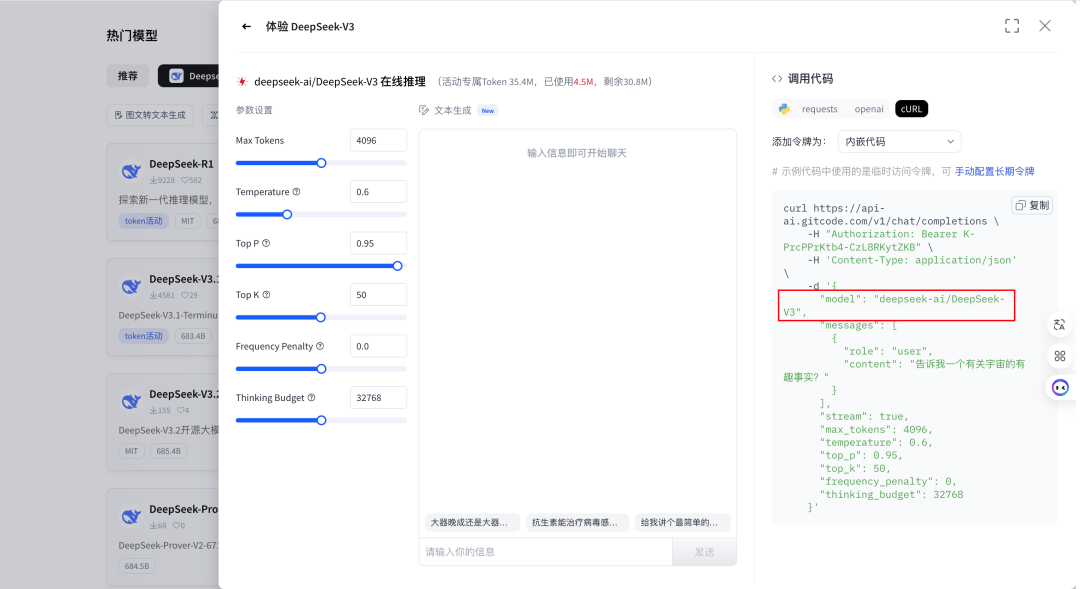Screen dimensions: 1080x589
Task: Click the Temperature value field
Action: [x=378, y=192]
